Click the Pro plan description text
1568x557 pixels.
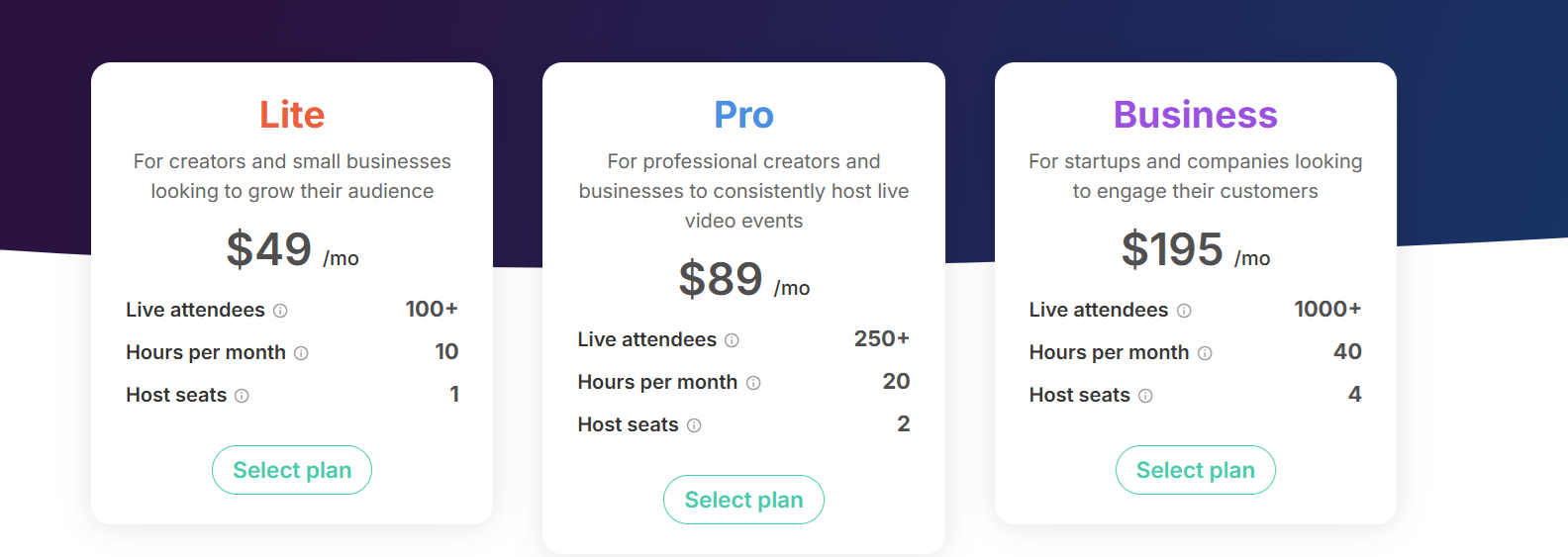[743, 191]
